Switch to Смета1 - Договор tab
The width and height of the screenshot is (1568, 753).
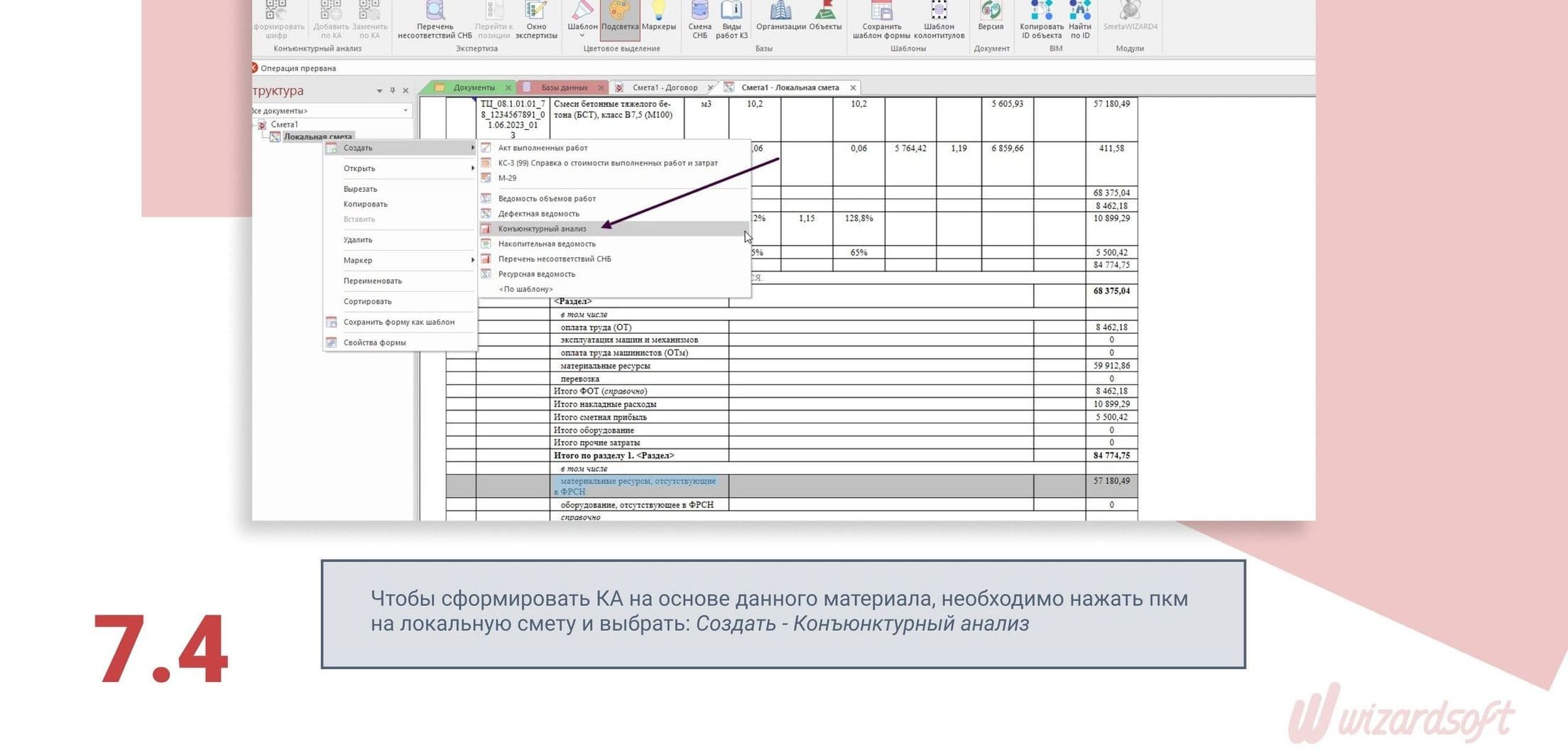(x=665, y=87)
